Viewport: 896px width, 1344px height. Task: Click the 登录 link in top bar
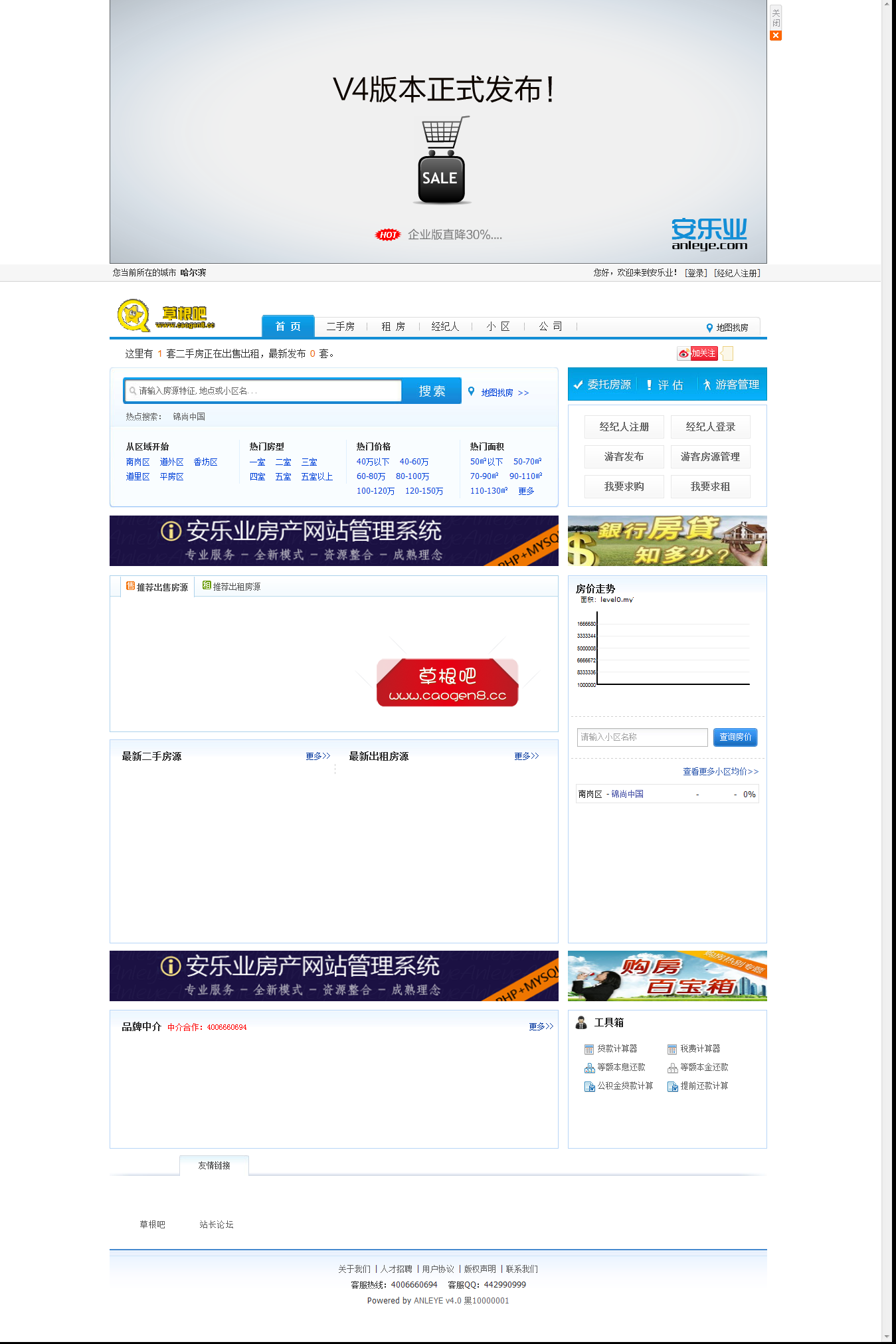[696, 273]
